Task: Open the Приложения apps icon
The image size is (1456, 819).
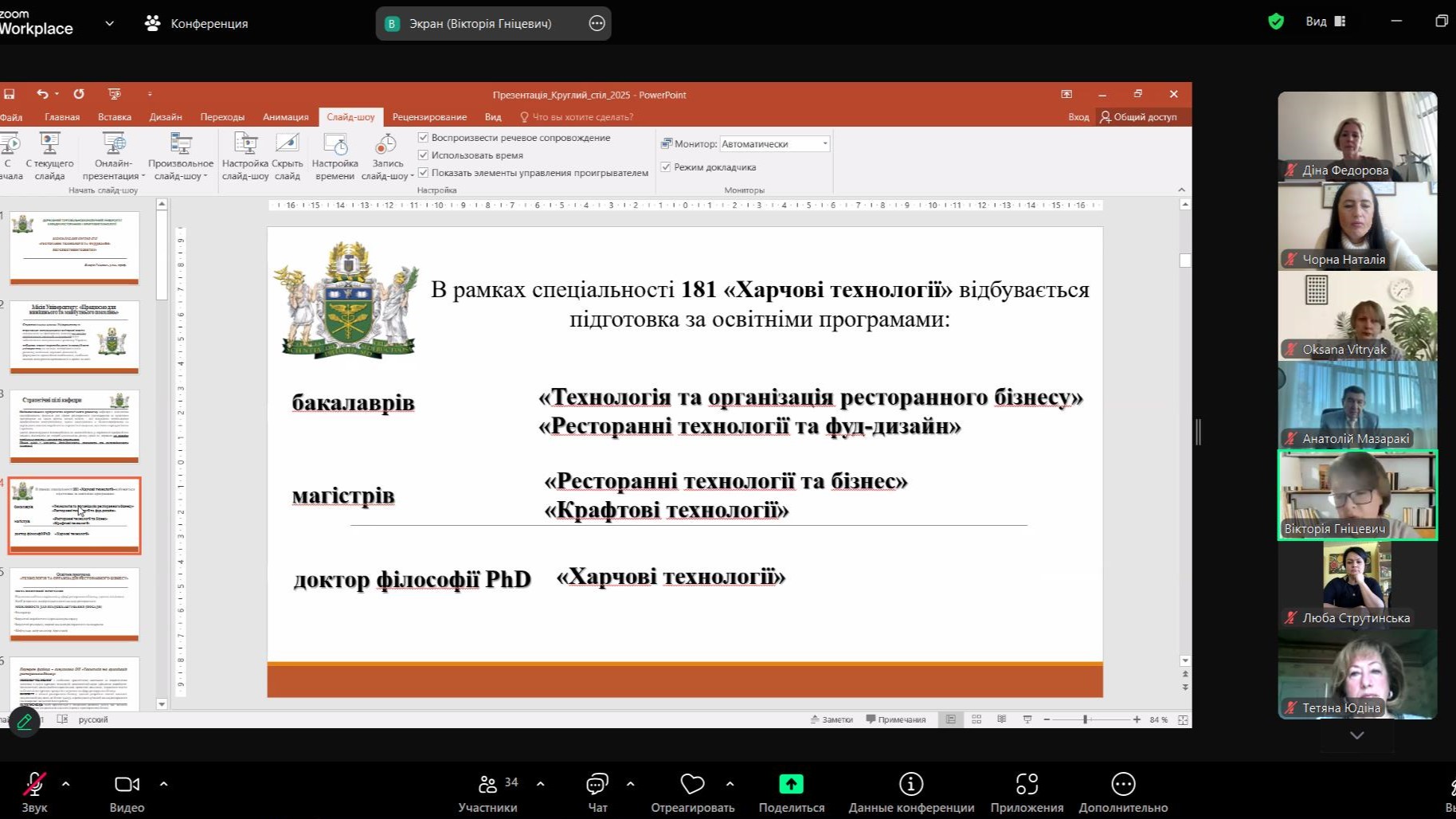Action: click(x=1027, y=785)
